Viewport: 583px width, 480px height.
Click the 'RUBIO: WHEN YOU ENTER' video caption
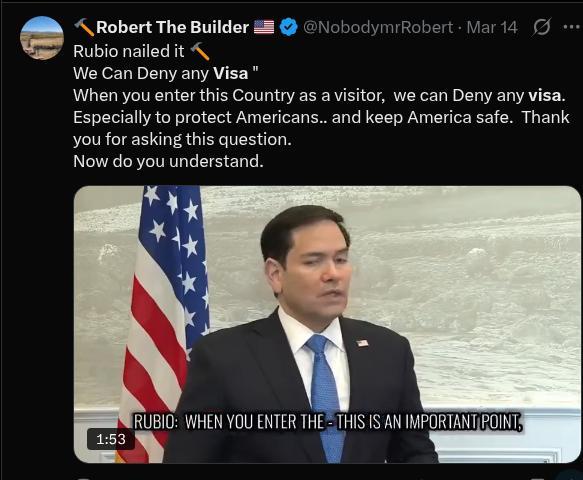point(328,422)
